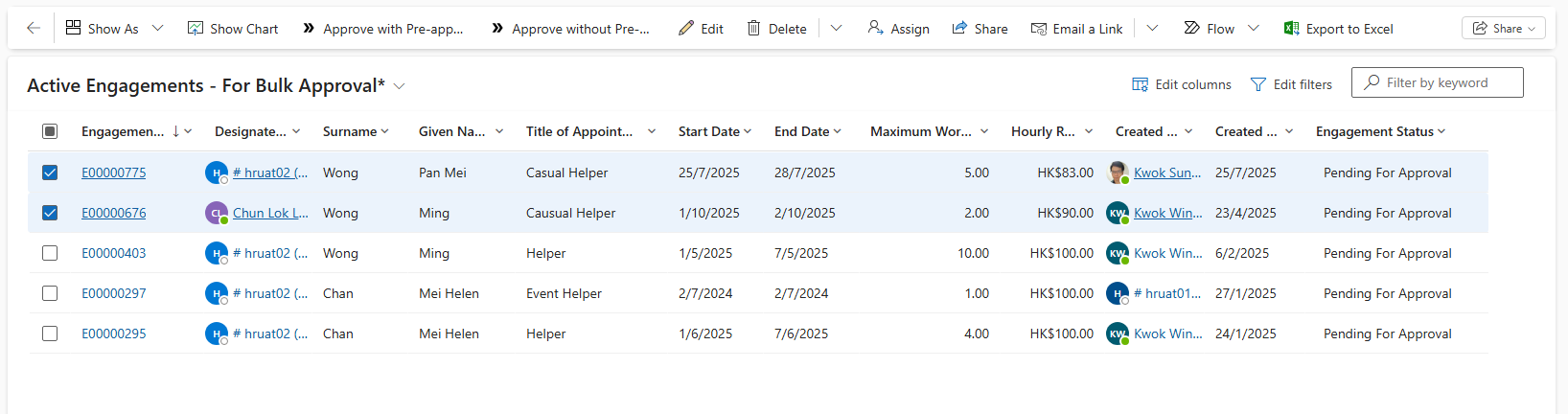The height and width of the screenshot is (414, 1568).
Task: Open view selector chevron beside title
Action: [x=400, y=86]
